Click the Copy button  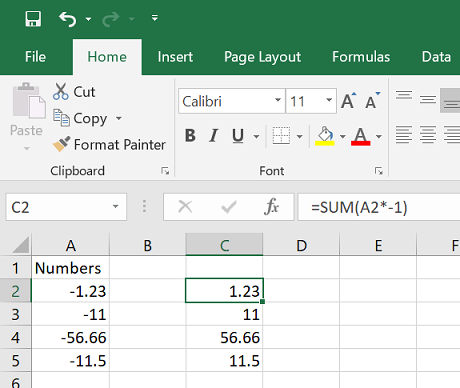pos(80,118)
